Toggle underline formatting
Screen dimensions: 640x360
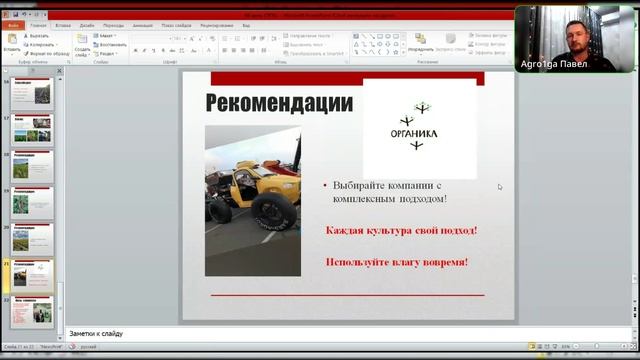tap(153, 50)
